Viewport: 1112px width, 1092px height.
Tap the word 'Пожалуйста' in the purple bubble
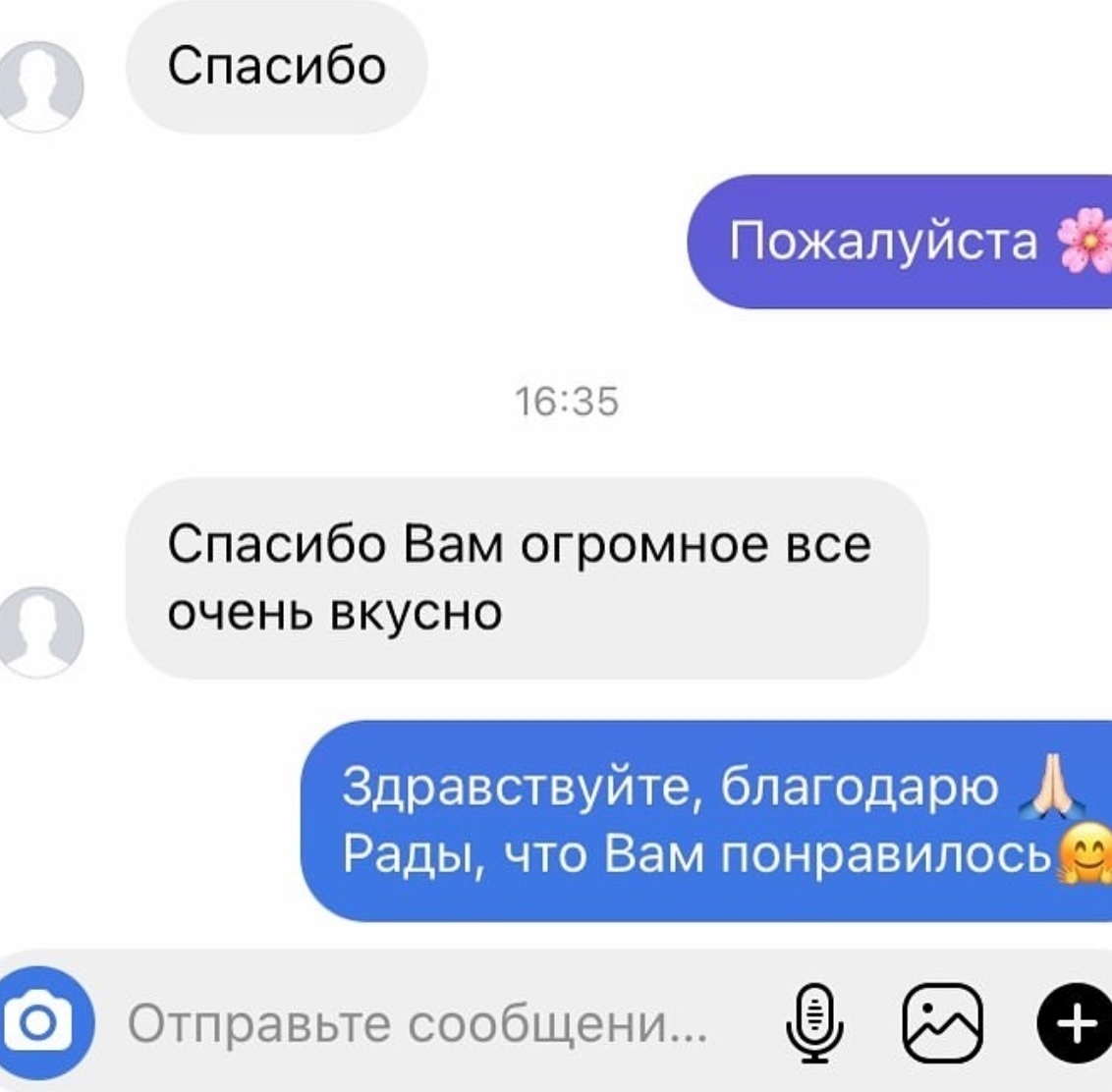[x=884, y=242]
